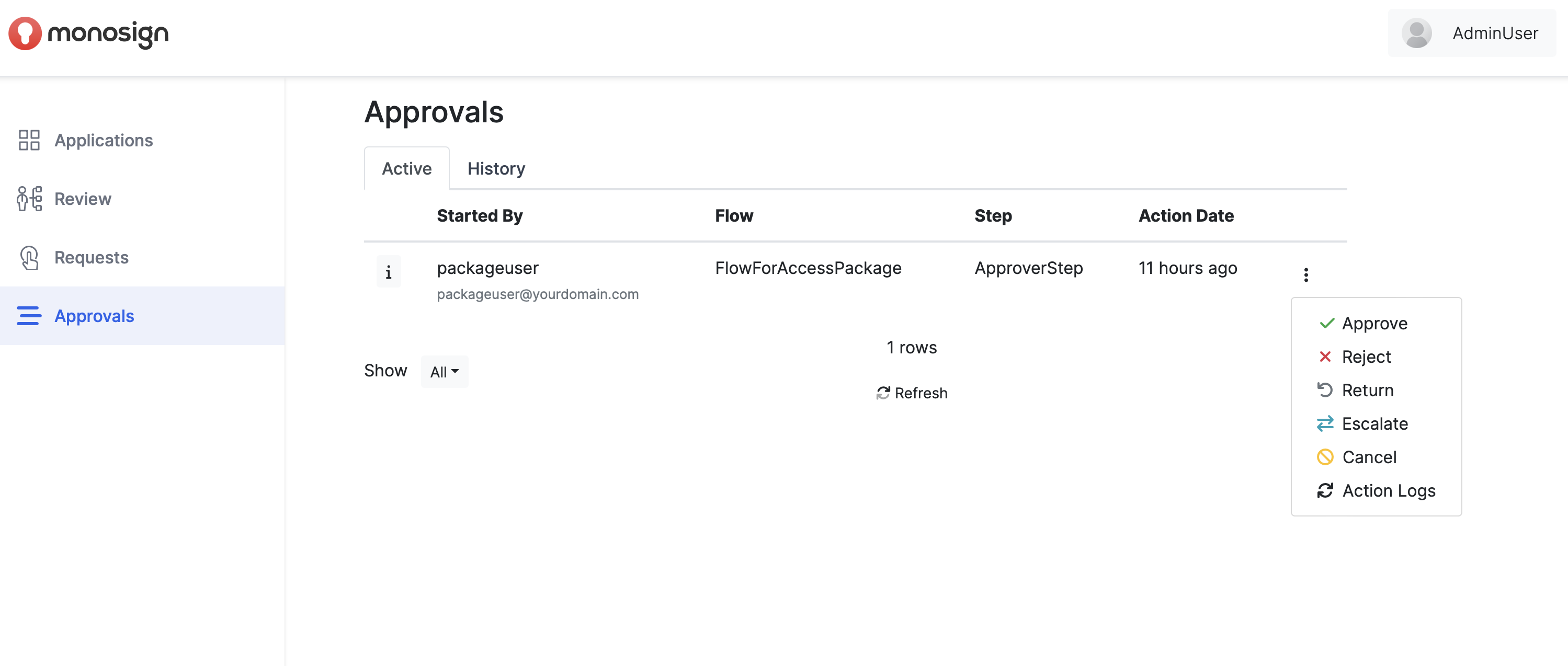
Task: Open Applications from the sidebar
Action: pos(103,141)
